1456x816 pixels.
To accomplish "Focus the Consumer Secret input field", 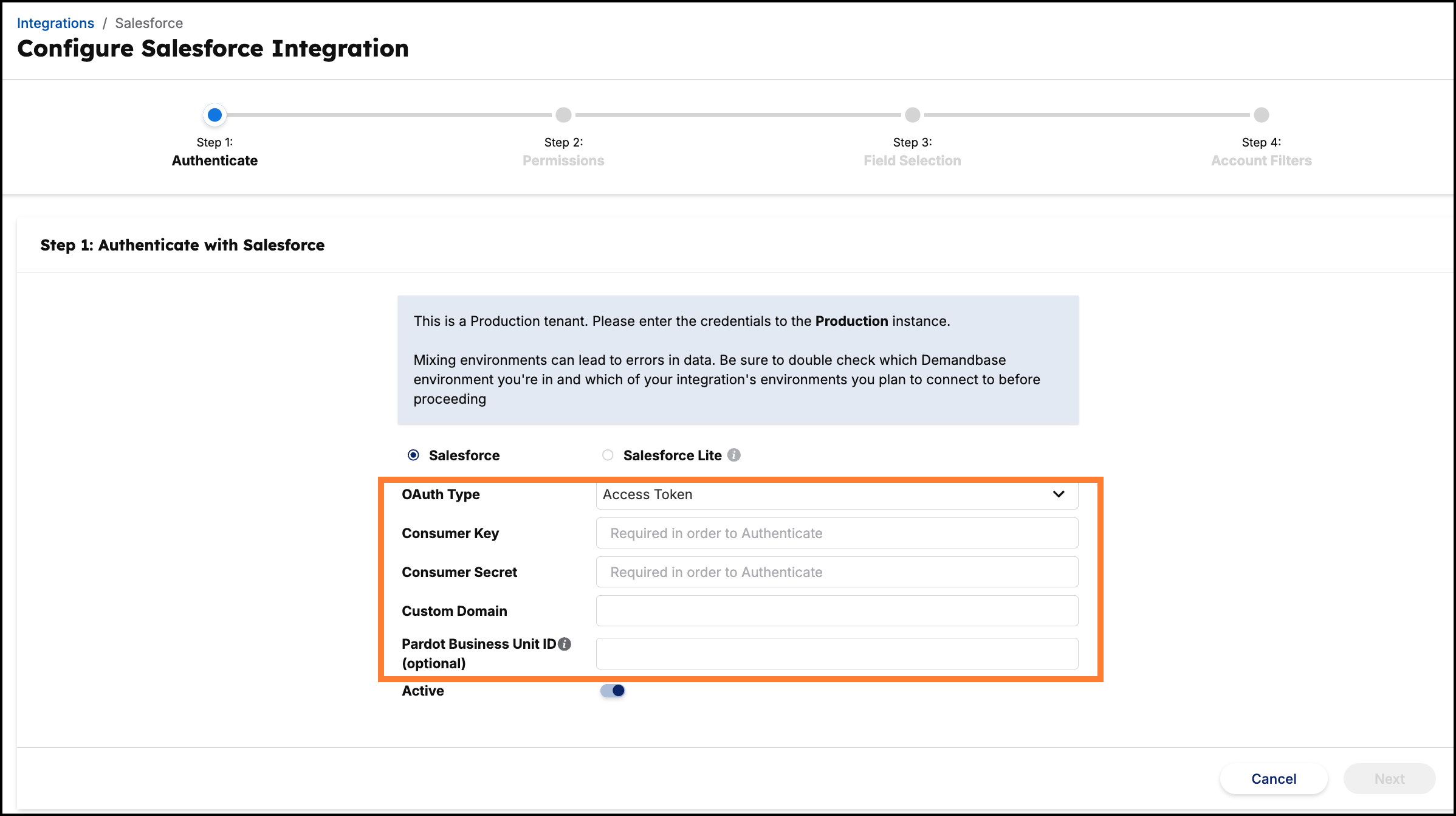I will 837,572.
